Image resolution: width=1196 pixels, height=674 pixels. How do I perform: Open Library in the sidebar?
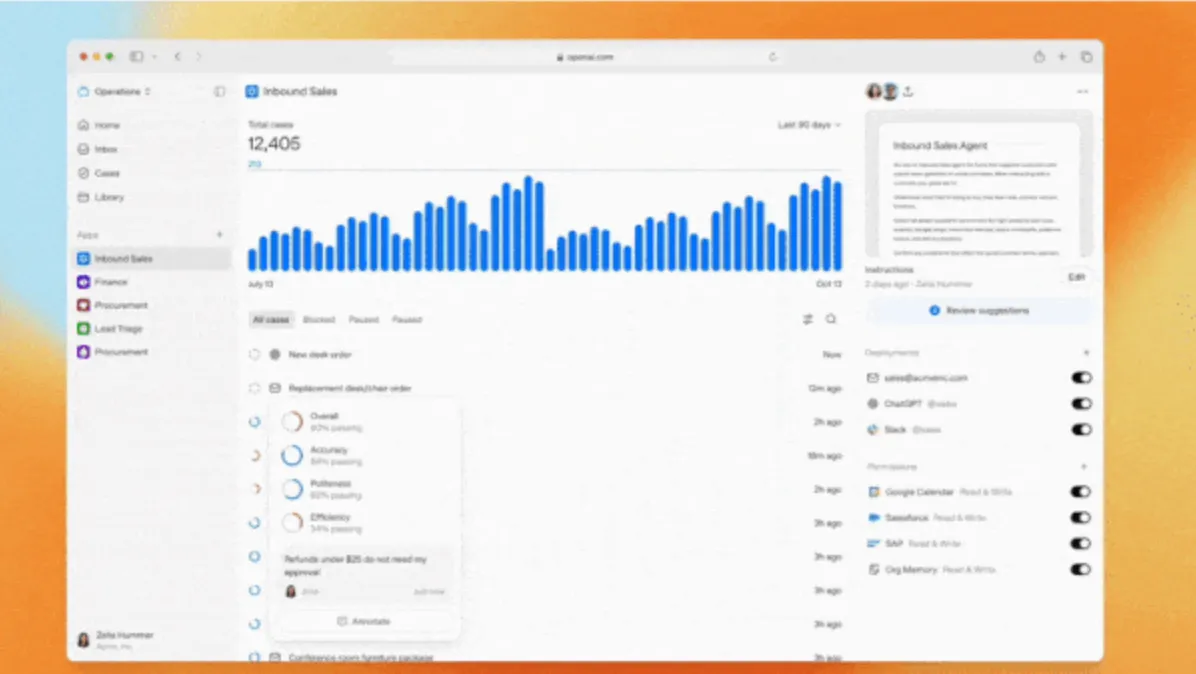101,197
